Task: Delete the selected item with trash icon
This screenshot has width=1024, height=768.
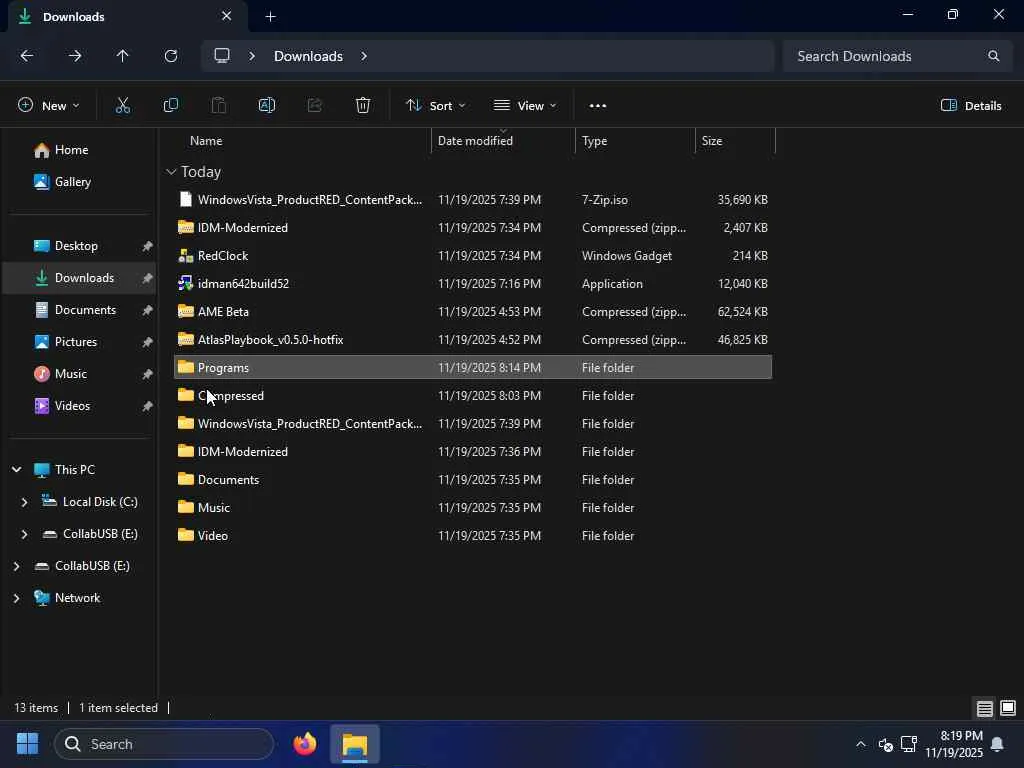Action: [363, 105]
